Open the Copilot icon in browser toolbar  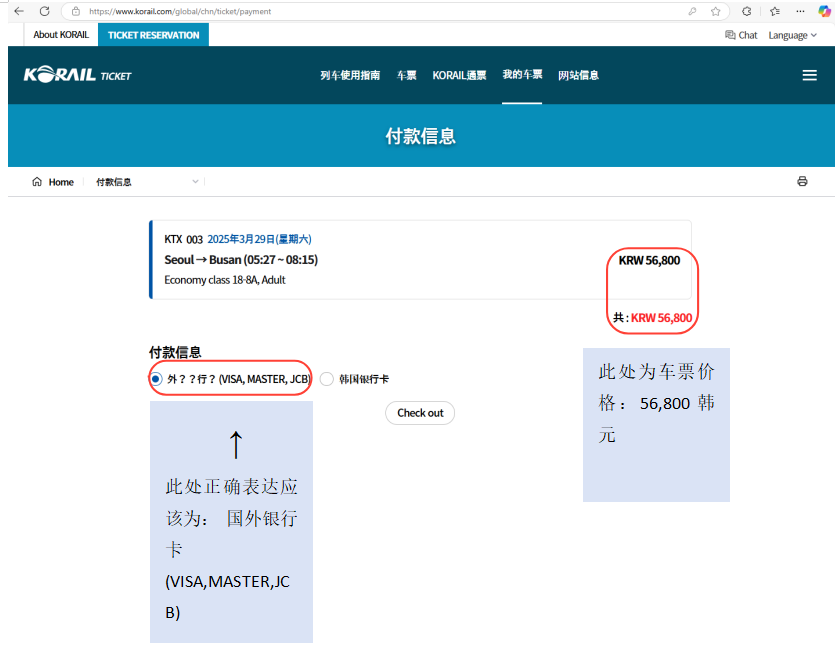pos(825,11)
